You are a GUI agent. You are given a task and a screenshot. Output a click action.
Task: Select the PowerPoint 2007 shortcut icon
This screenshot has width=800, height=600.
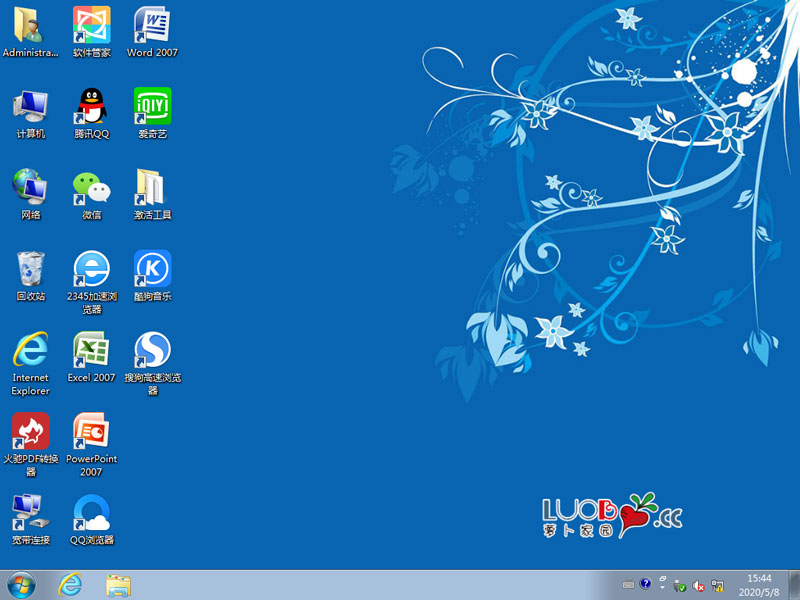[91, 431]
